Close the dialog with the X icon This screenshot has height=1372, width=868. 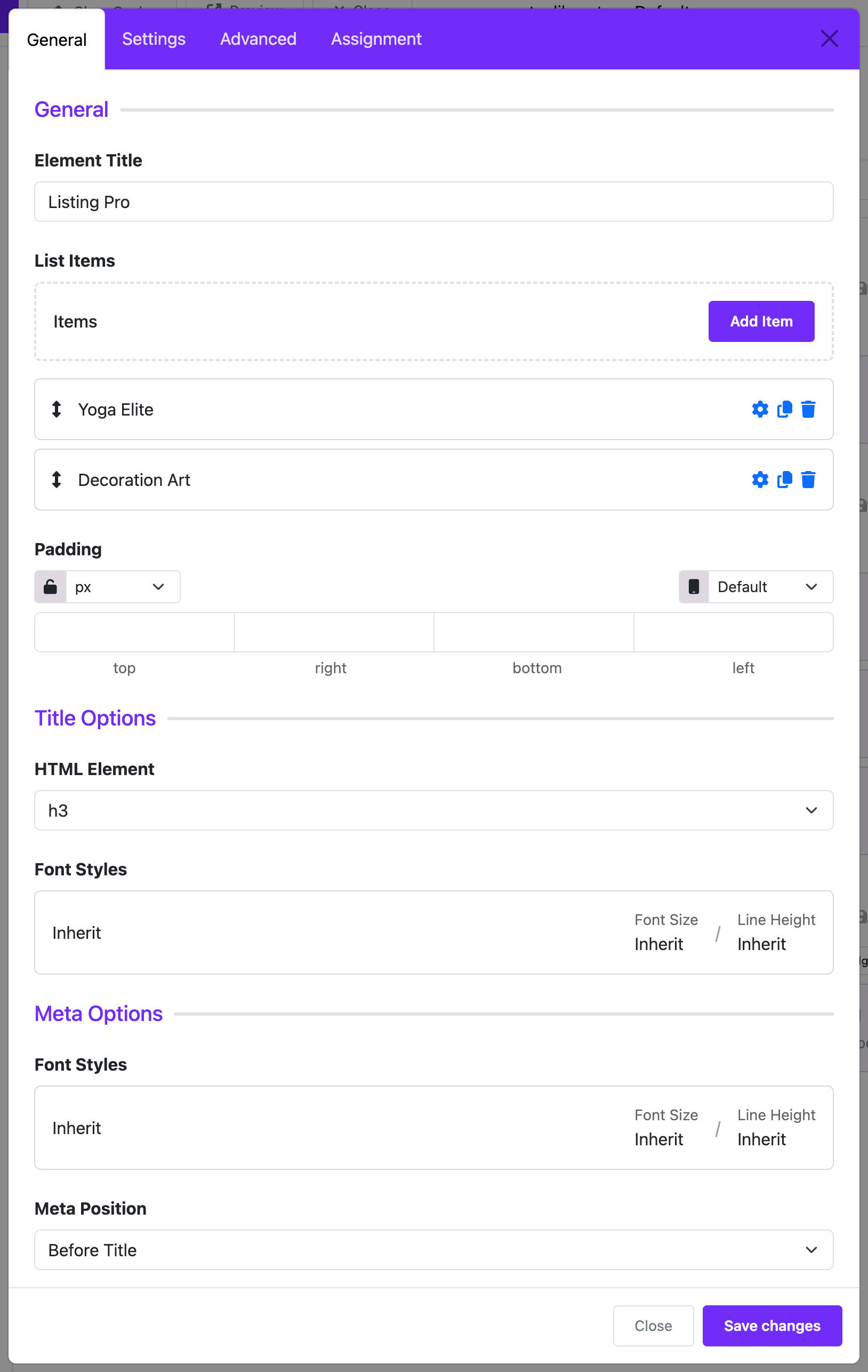coord(829,39)
